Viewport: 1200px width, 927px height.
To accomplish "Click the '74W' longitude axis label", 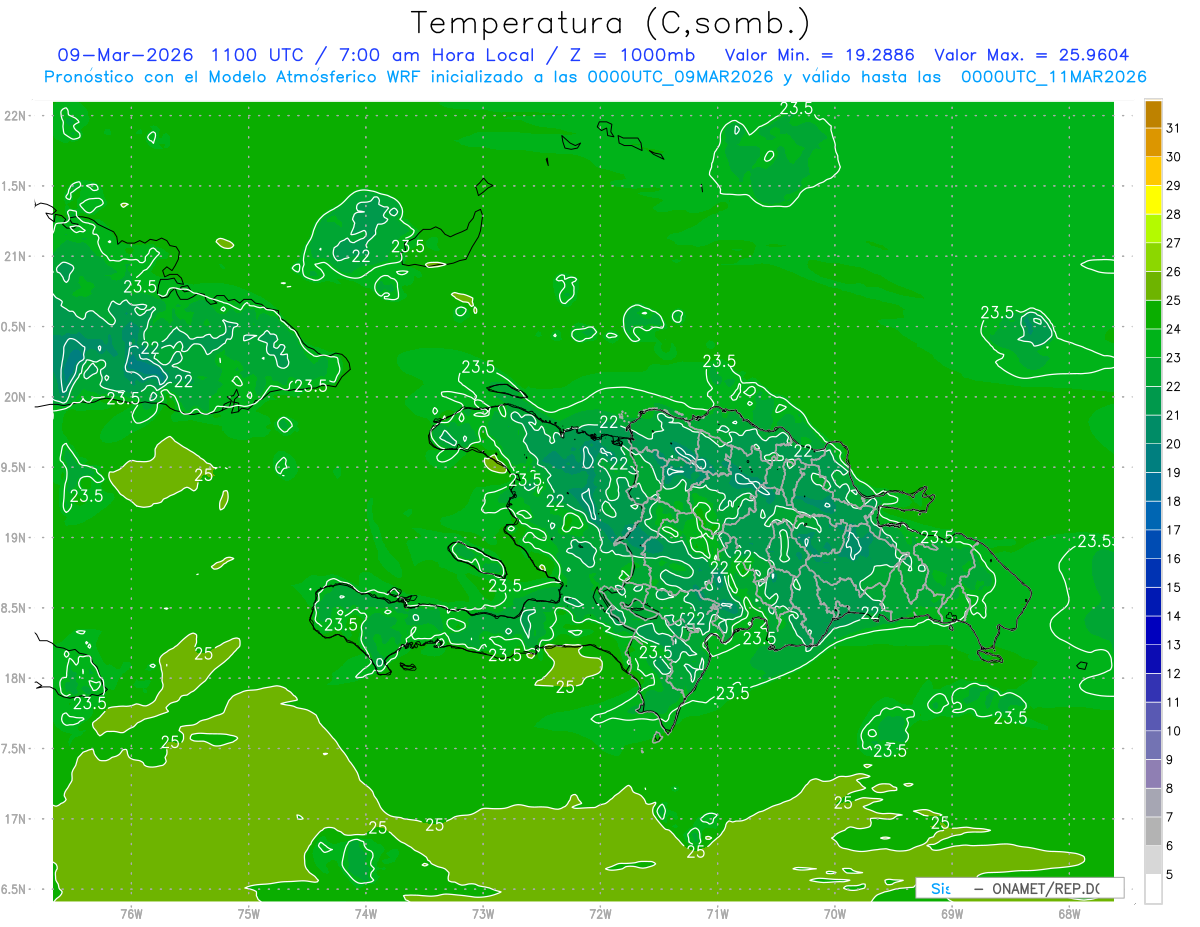I will tap(366, 913).
